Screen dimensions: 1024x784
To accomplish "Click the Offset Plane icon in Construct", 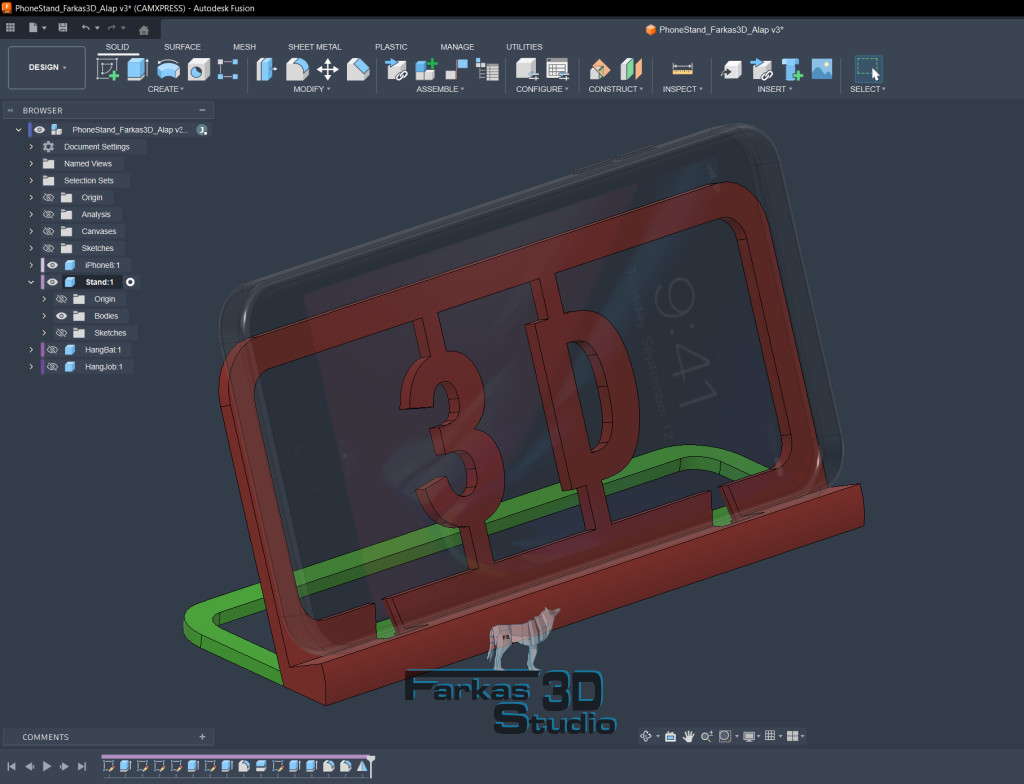I will (x=599, y=69).
